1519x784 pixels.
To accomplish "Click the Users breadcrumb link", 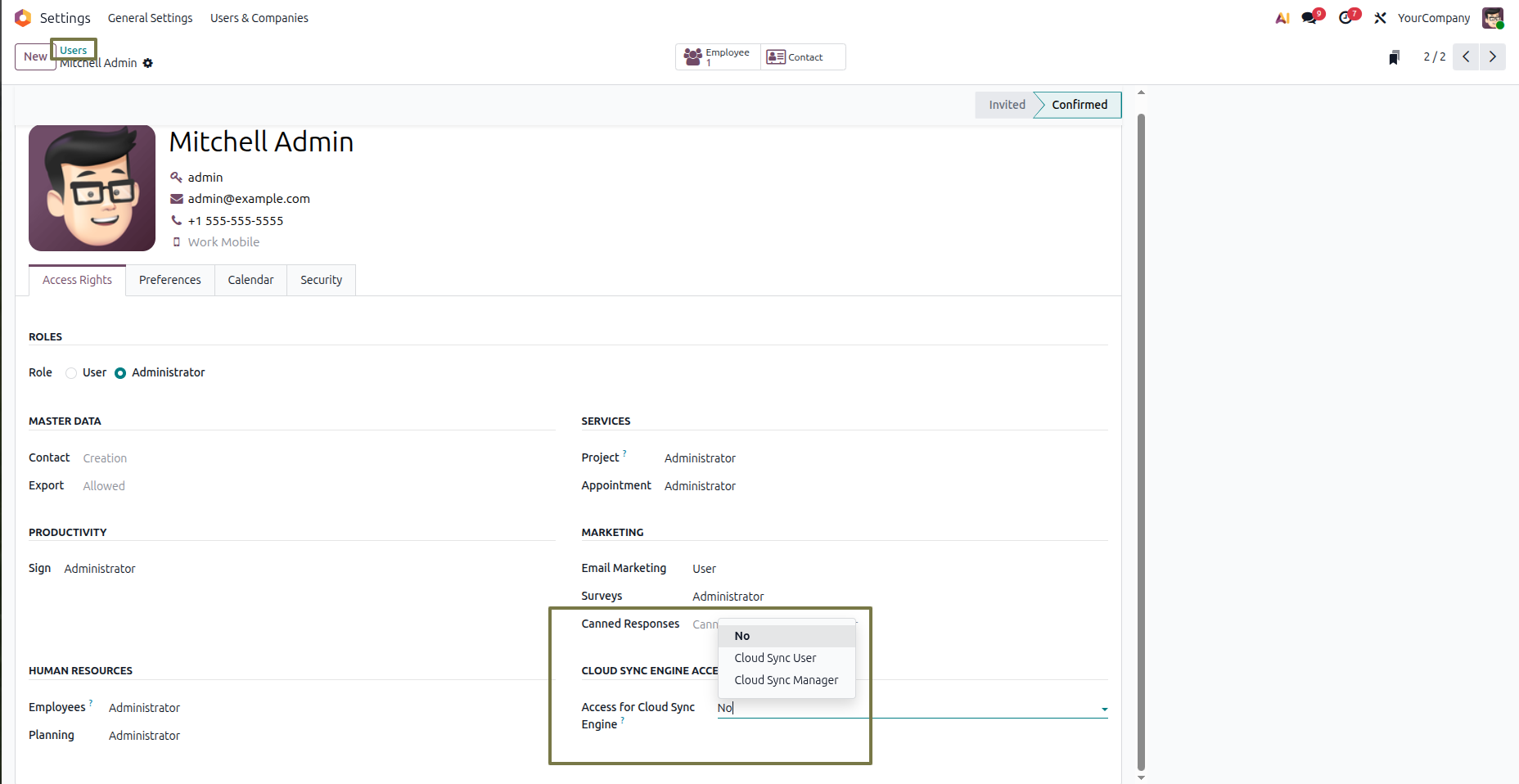I will pos(74,50).
